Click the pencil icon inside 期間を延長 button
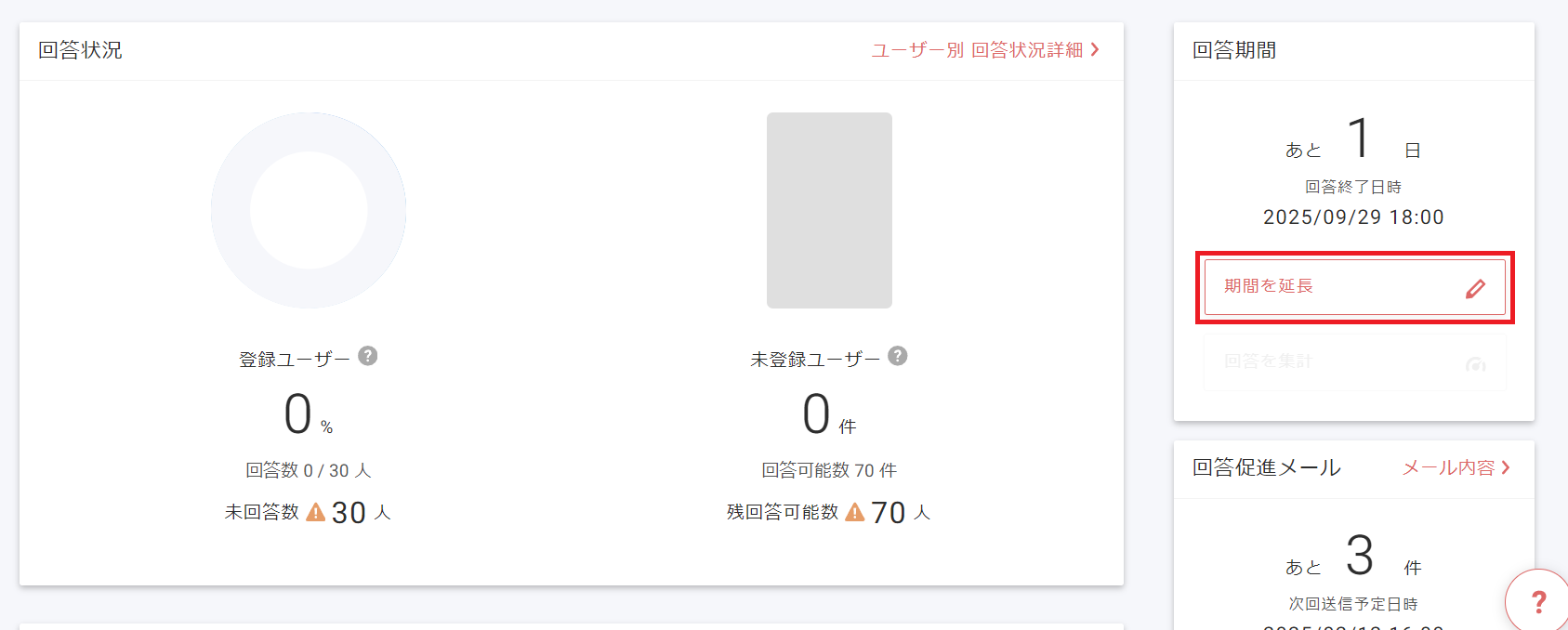 click(1477, 289)
